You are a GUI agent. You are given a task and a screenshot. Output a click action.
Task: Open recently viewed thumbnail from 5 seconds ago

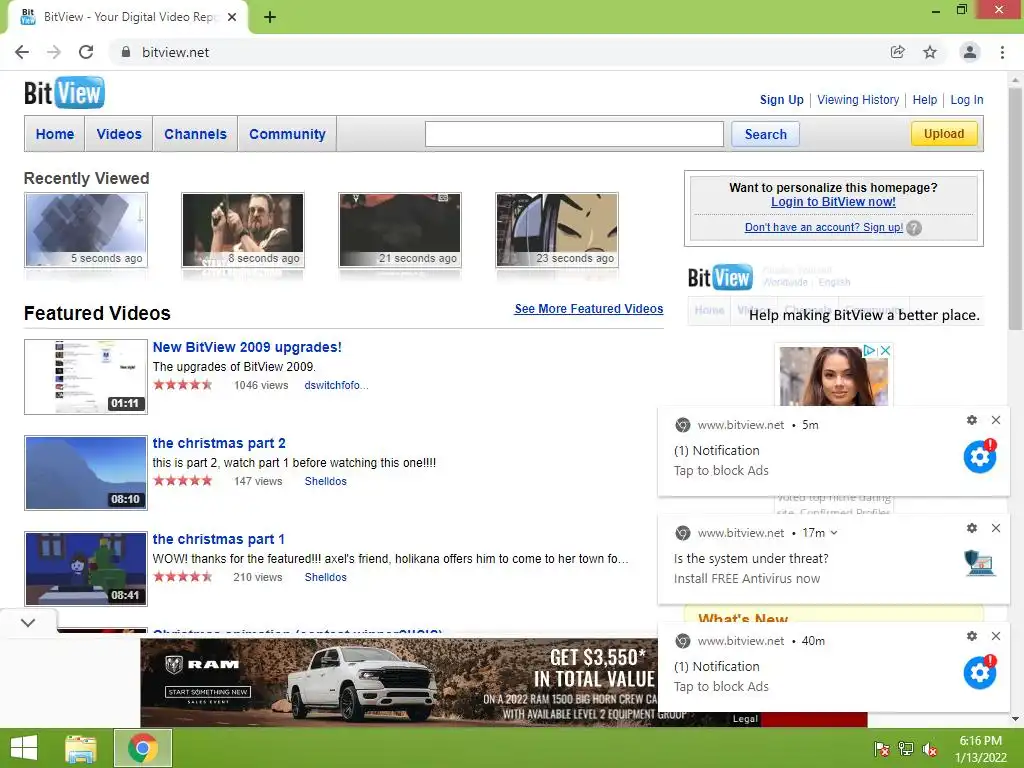[x=86, y=230]
